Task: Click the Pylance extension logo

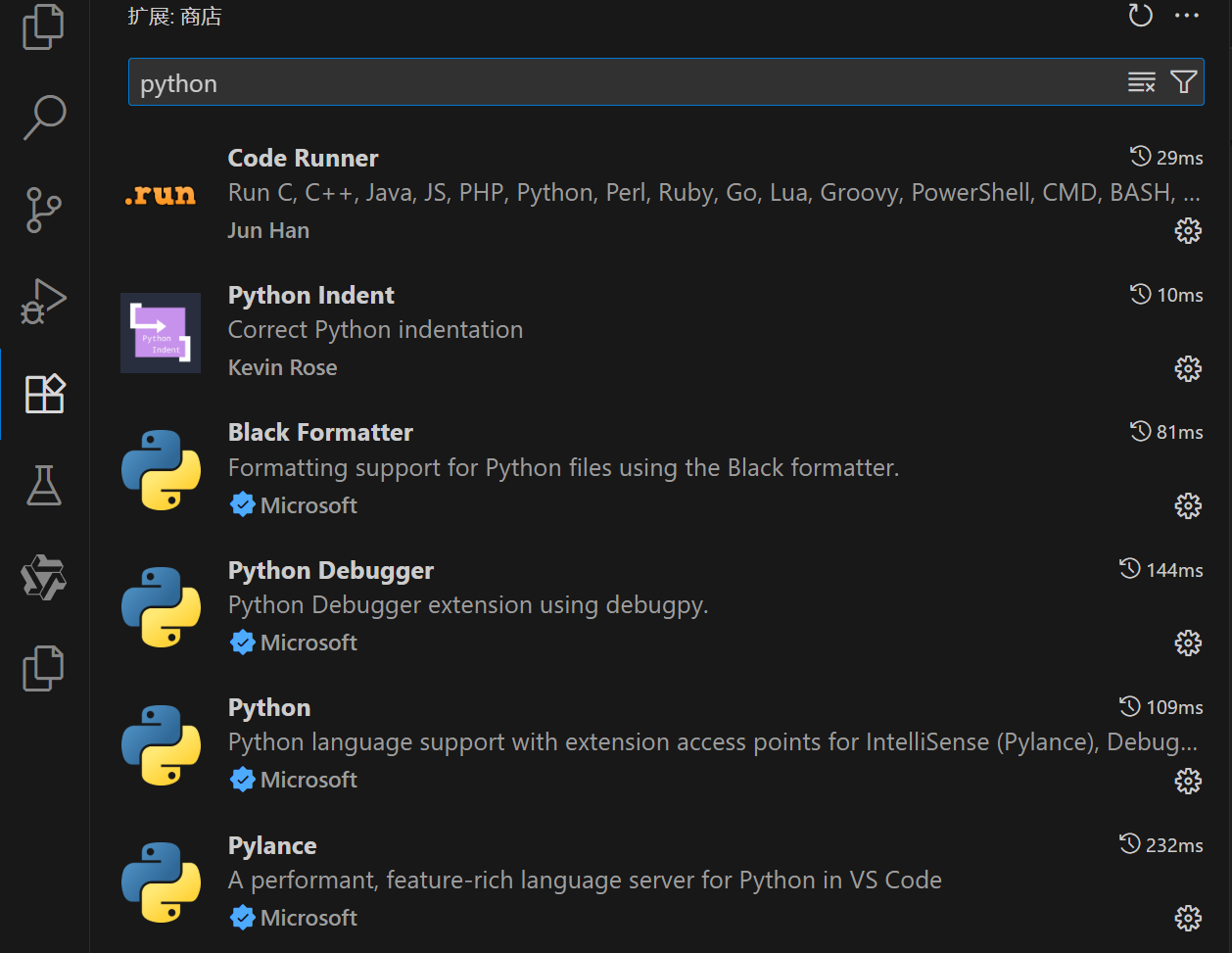Action: pos(161,882)
